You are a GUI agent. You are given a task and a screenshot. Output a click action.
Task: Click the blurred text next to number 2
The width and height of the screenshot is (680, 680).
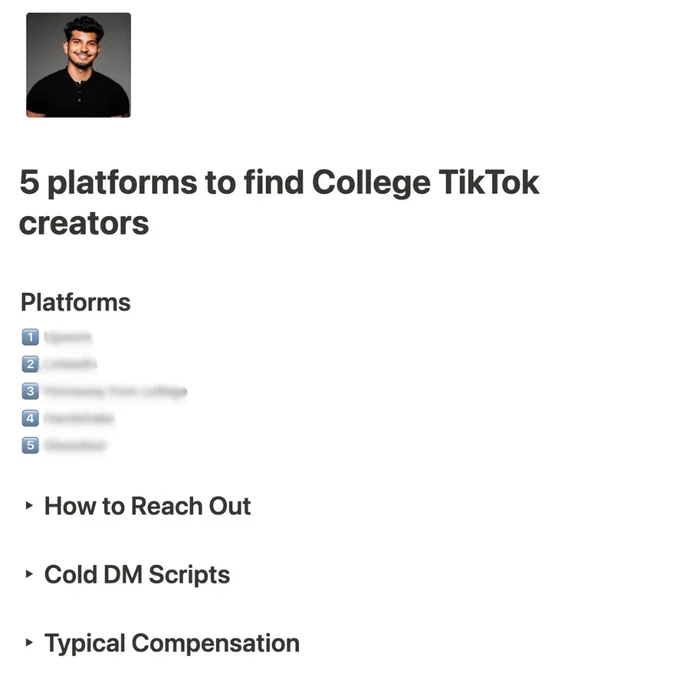click(x=70, y=364)
